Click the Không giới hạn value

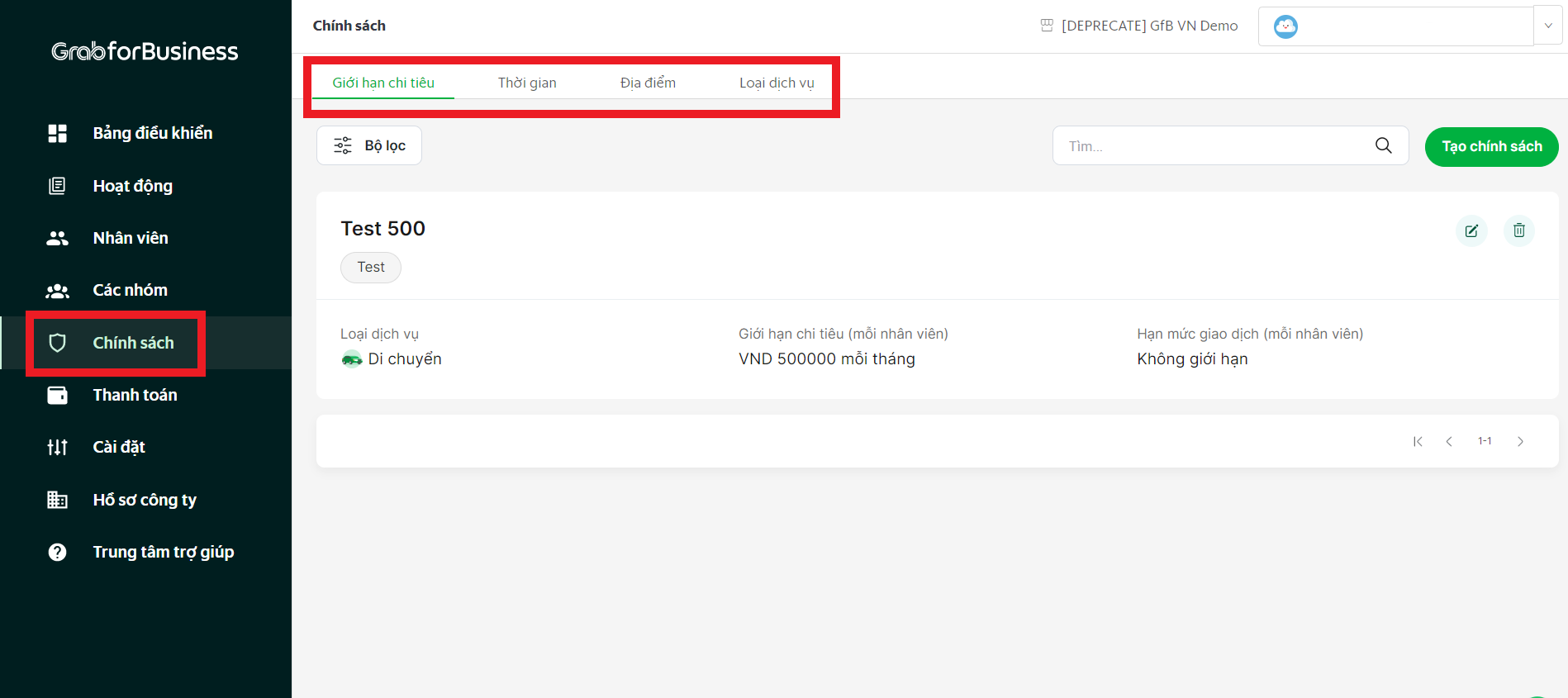pyautogui.click(x=1192, y=358)
